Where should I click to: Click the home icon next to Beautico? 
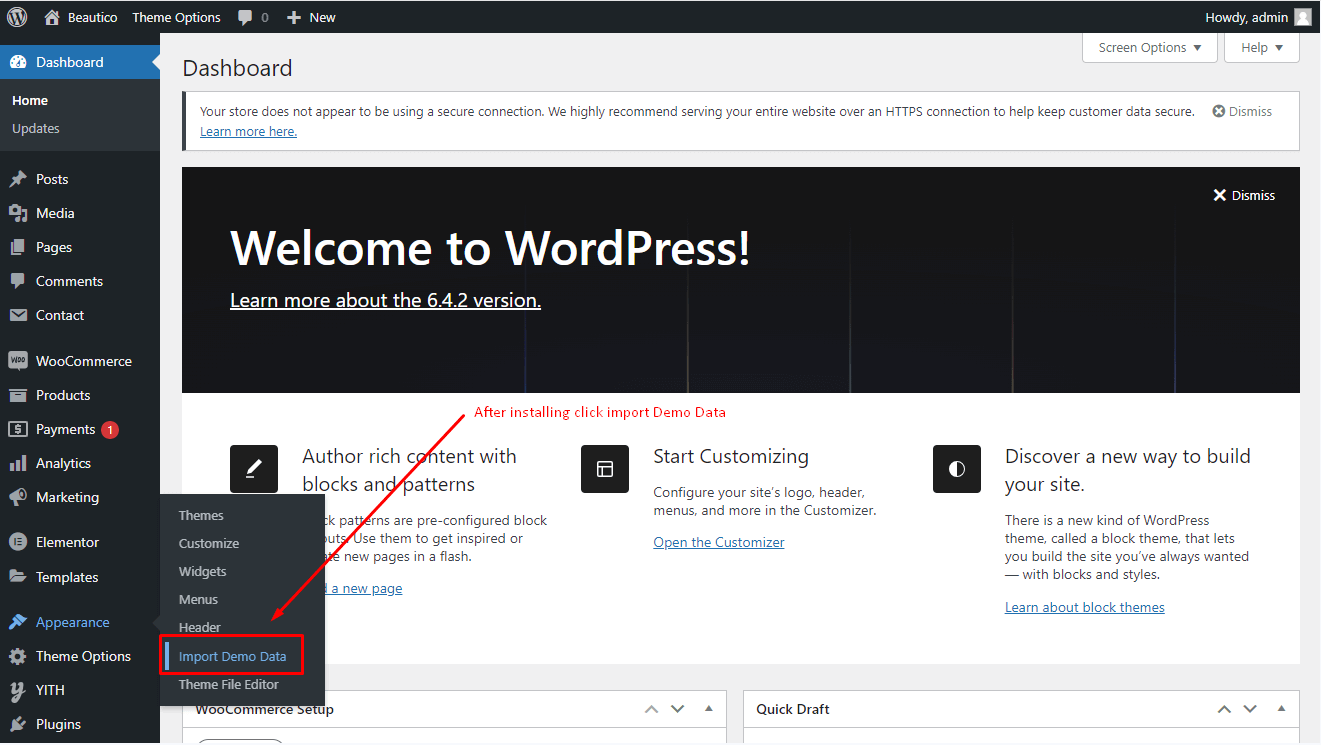(52, 17)
